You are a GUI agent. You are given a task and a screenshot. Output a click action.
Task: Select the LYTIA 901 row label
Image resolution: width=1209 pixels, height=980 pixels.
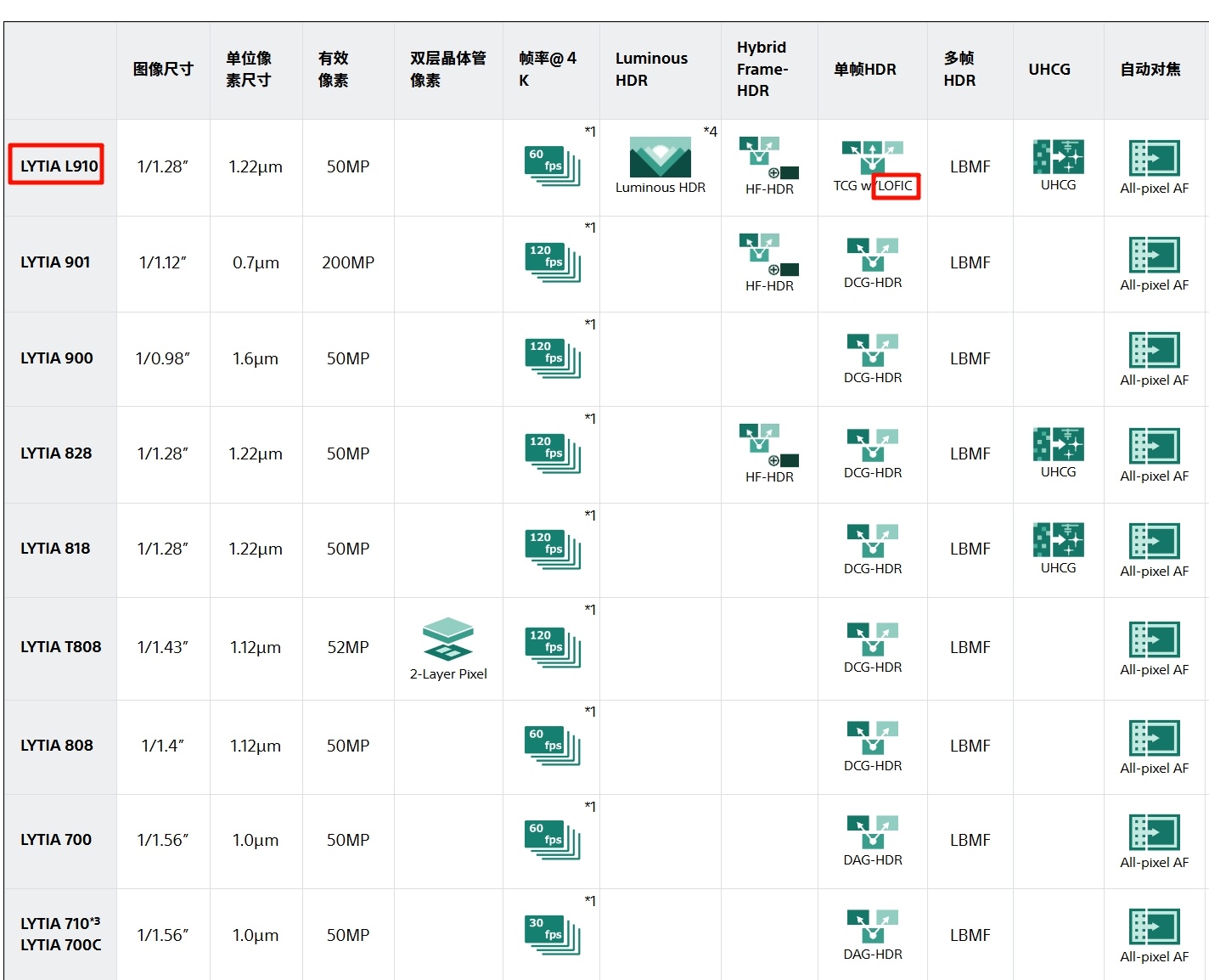pos(55,262)
